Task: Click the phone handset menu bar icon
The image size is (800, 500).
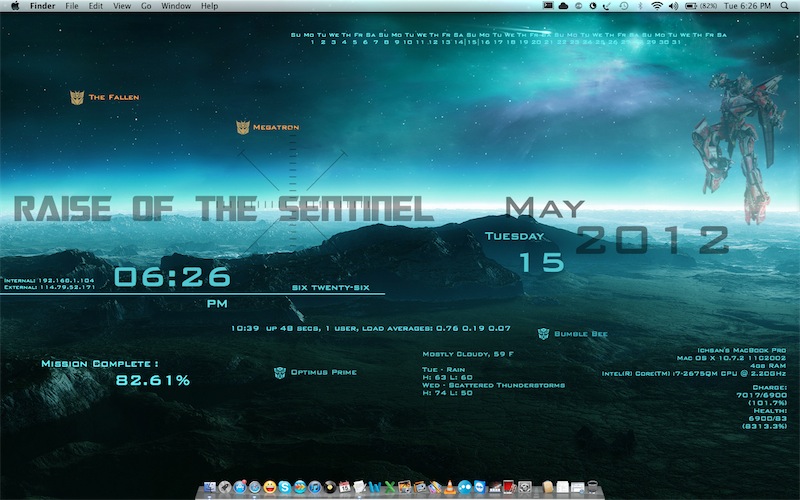Action: coord(607,6)
